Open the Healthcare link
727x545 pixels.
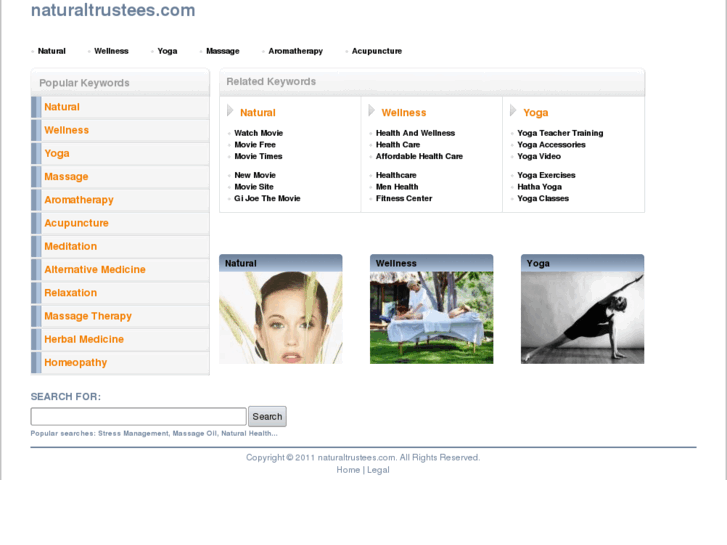click(x=396, y=175)
